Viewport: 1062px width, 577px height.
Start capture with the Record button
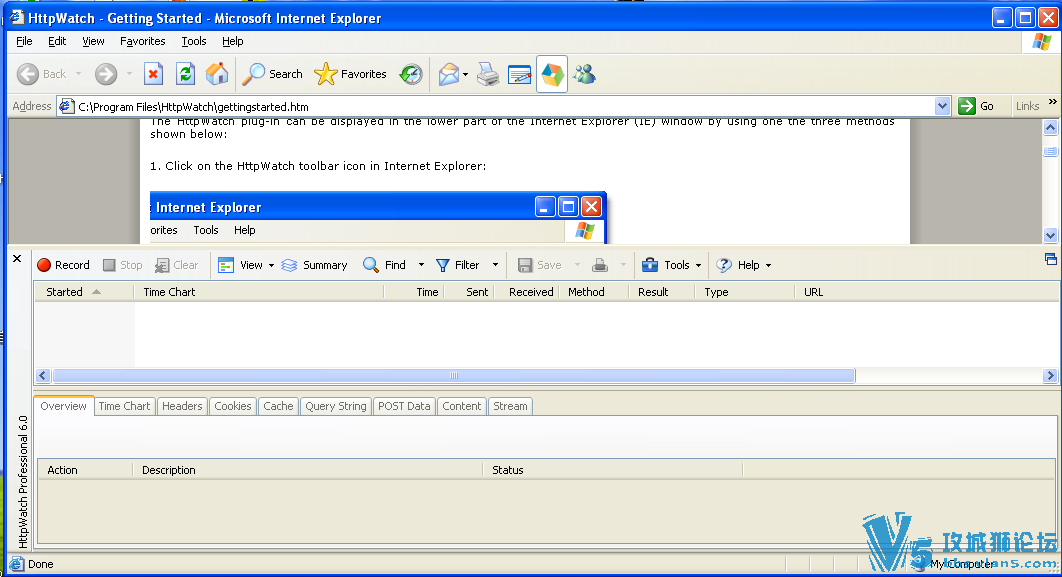pos(63,265)
